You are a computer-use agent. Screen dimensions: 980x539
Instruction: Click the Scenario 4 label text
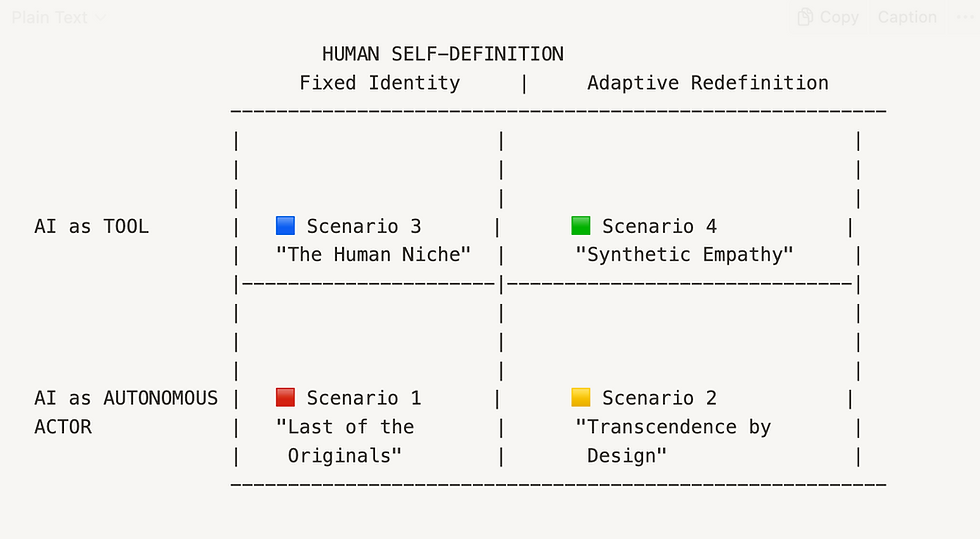click(x=659, y=226)
